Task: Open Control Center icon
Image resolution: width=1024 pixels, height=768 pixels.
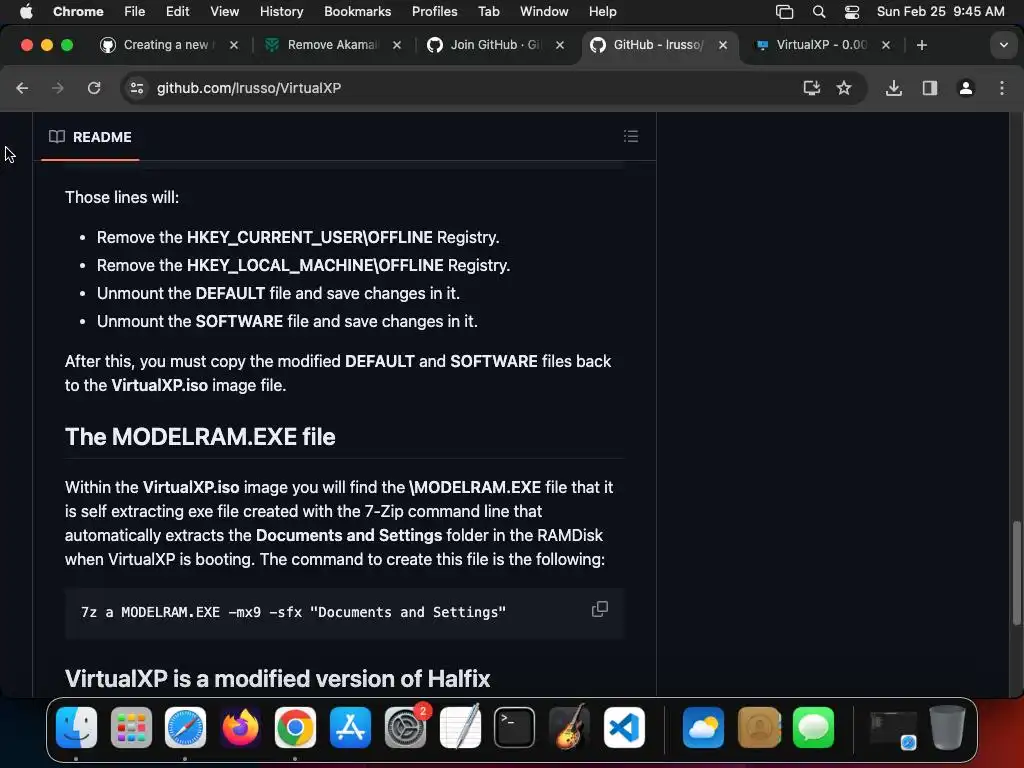Action: tap(852, 11)
